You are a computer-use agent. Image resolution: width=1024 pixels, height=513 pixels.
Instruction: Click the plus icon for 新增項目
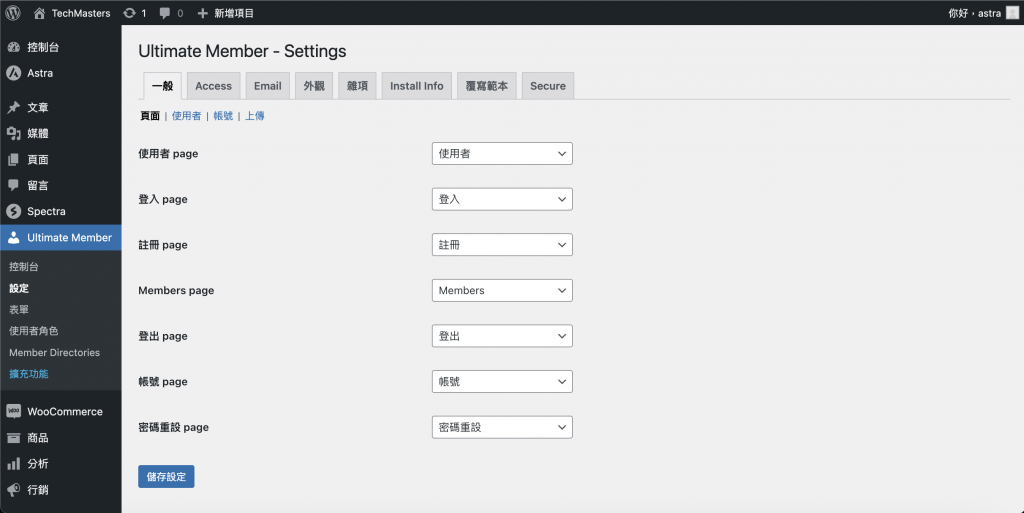[202, 13]
